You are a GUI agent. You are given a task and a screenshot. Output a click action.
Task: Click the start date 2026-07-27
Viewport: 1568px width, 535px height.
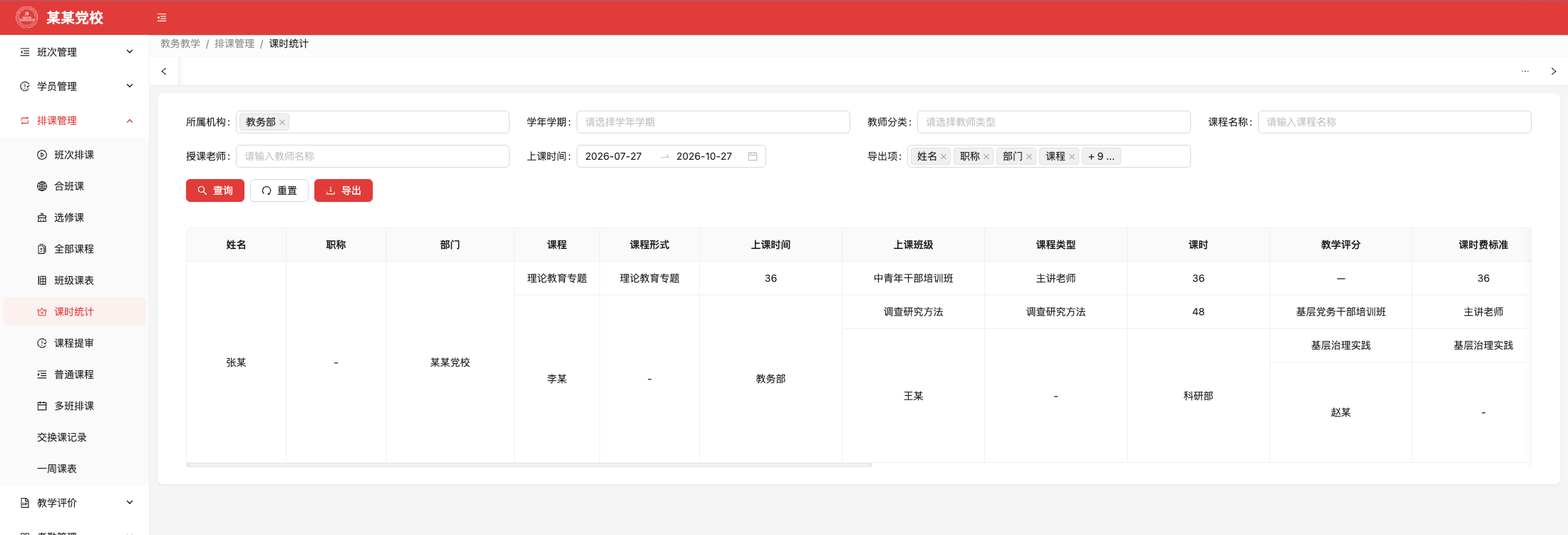pyautogui.click(x=614, y=156)
